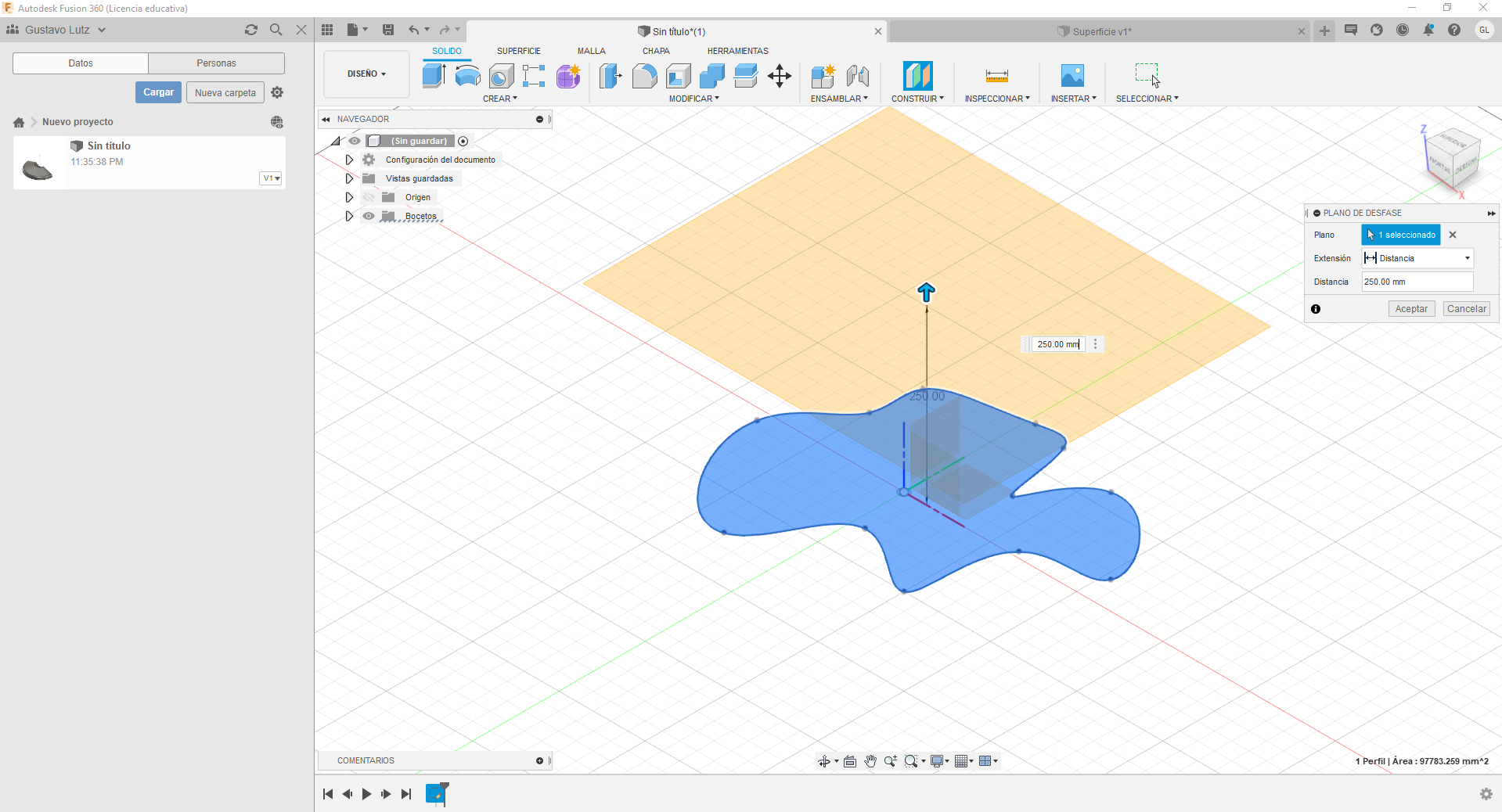Clear the plane selection X button
This screenshot has height=812, width=1502.
click(1453, 235)
